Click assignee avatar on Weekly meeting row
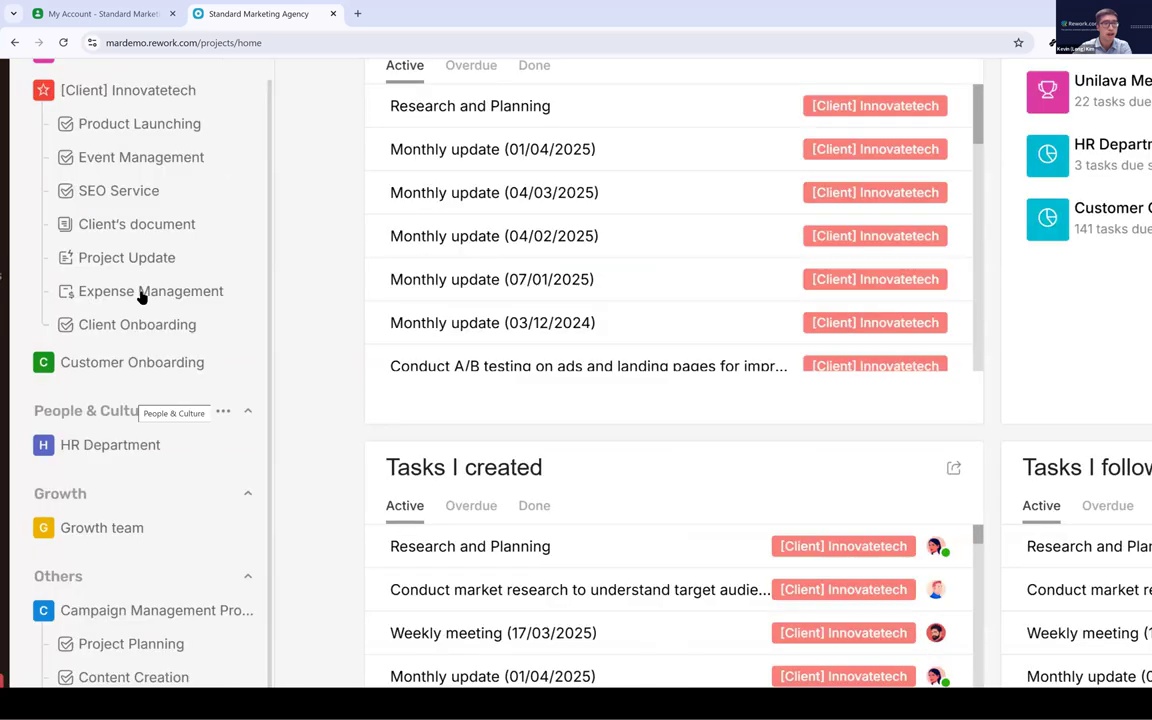 pyautogui.click(x=936, y=633)
